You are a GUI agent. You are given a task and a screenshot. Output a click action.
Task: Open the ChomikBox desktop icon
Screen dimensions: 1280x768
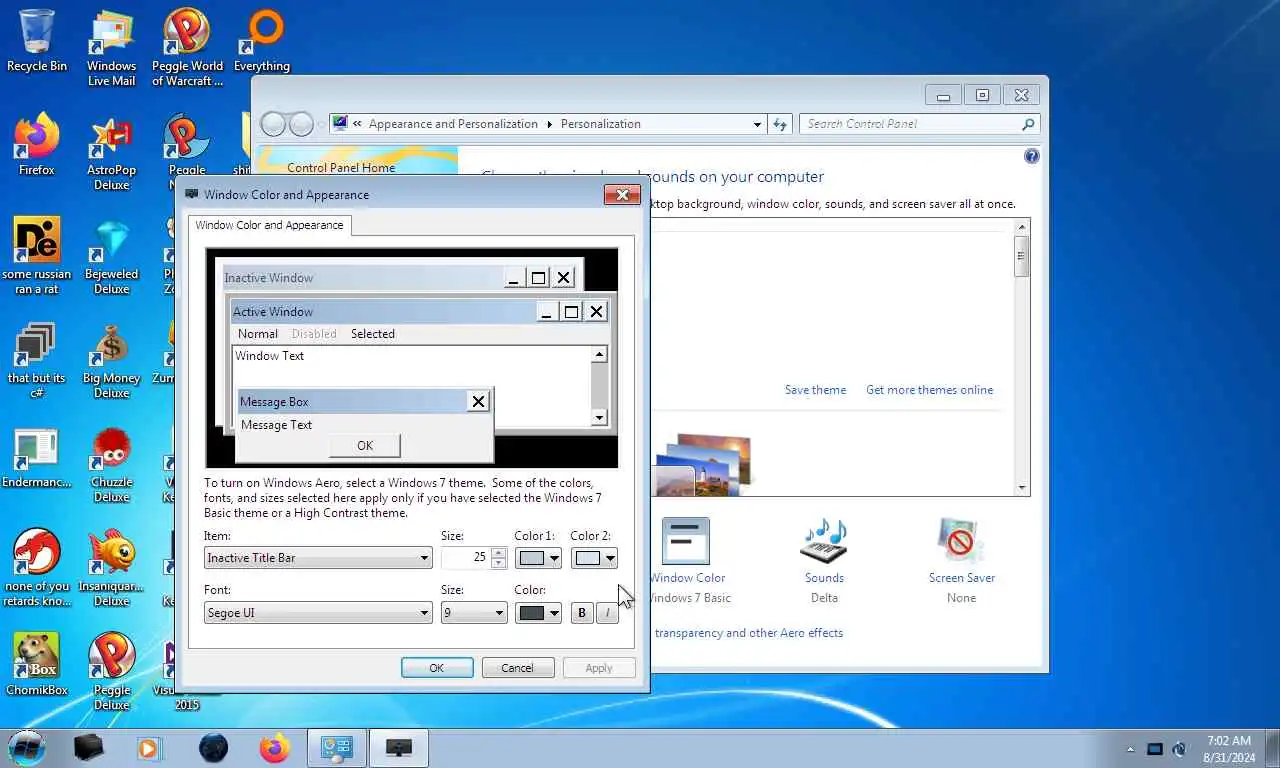click(x=37, y=664)
